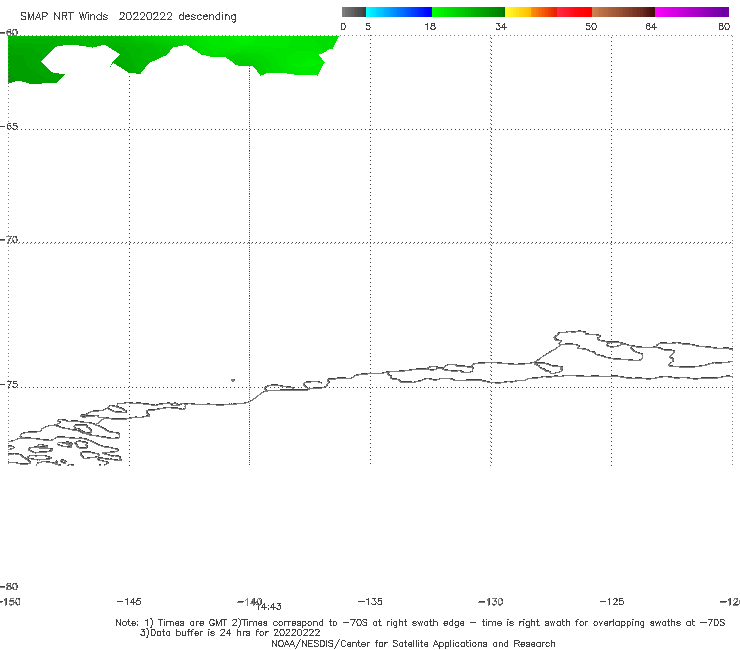Click the -70 latitude axis label
The width and height of the screenshot is (740, 650).
coord(9,240)
